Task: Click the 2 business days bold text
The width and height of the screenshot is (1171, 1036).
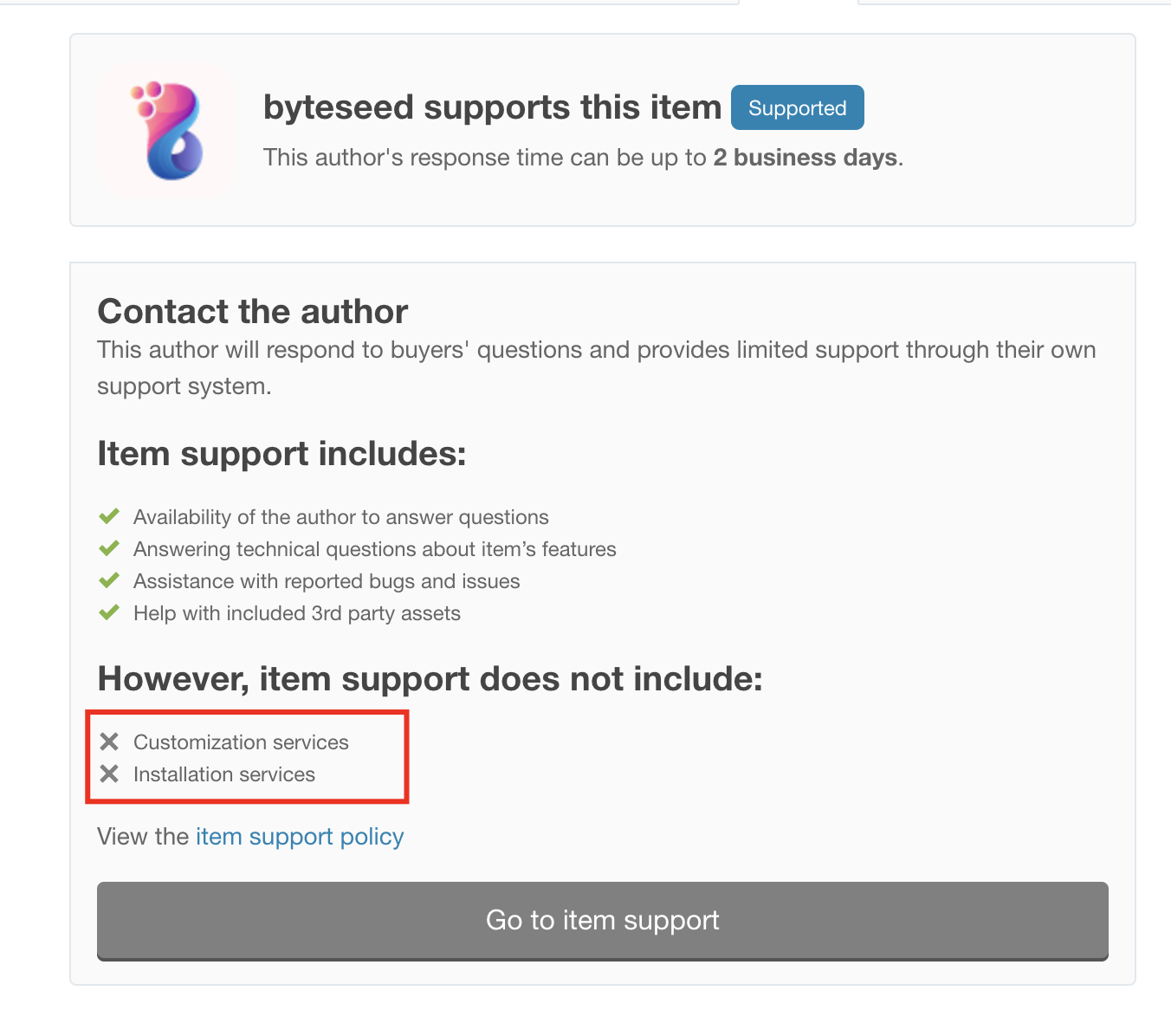Action: (x=805, y=158)
